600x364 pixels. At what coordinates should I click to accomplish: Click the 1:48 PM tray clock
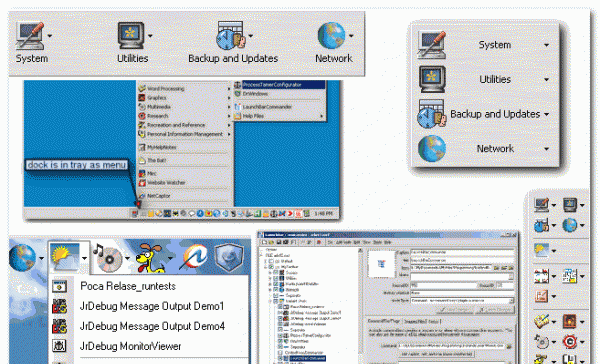click(323, 214)
